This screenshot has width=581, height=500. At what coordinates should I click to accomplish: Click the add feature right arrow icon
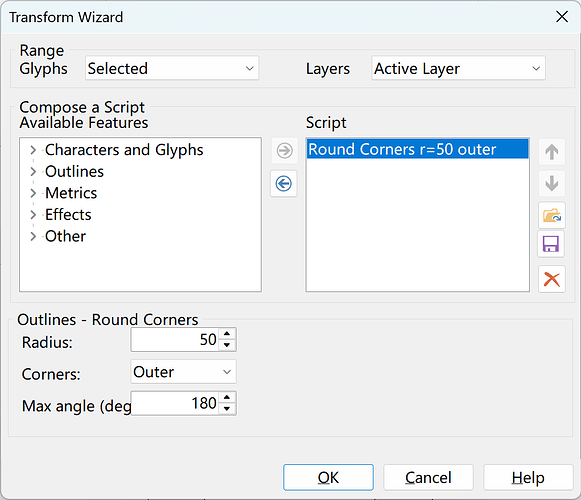pyautogui.click(x=284, y=151)
